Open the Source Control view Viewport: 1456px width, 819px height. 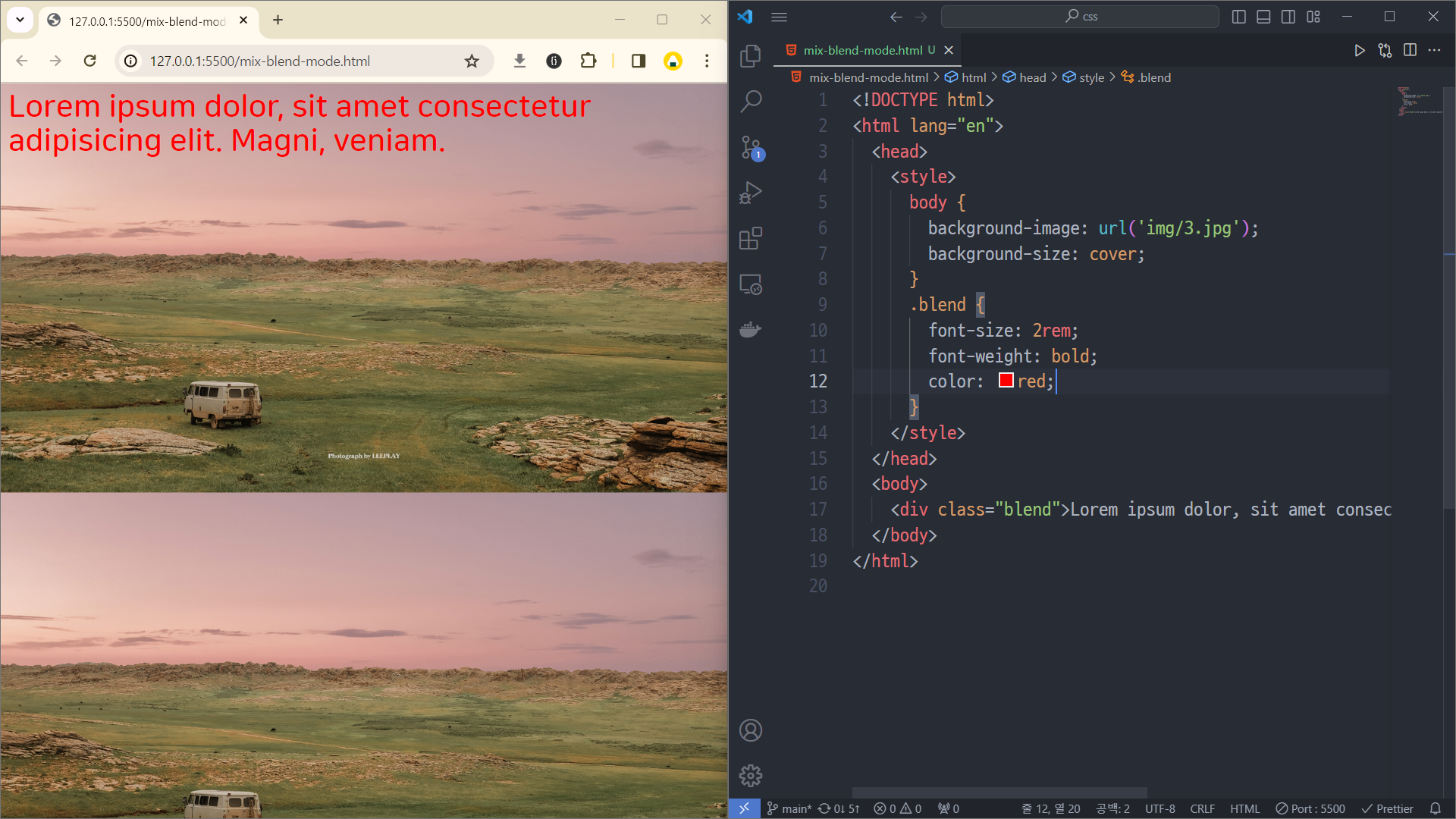[x=750, y=147]
